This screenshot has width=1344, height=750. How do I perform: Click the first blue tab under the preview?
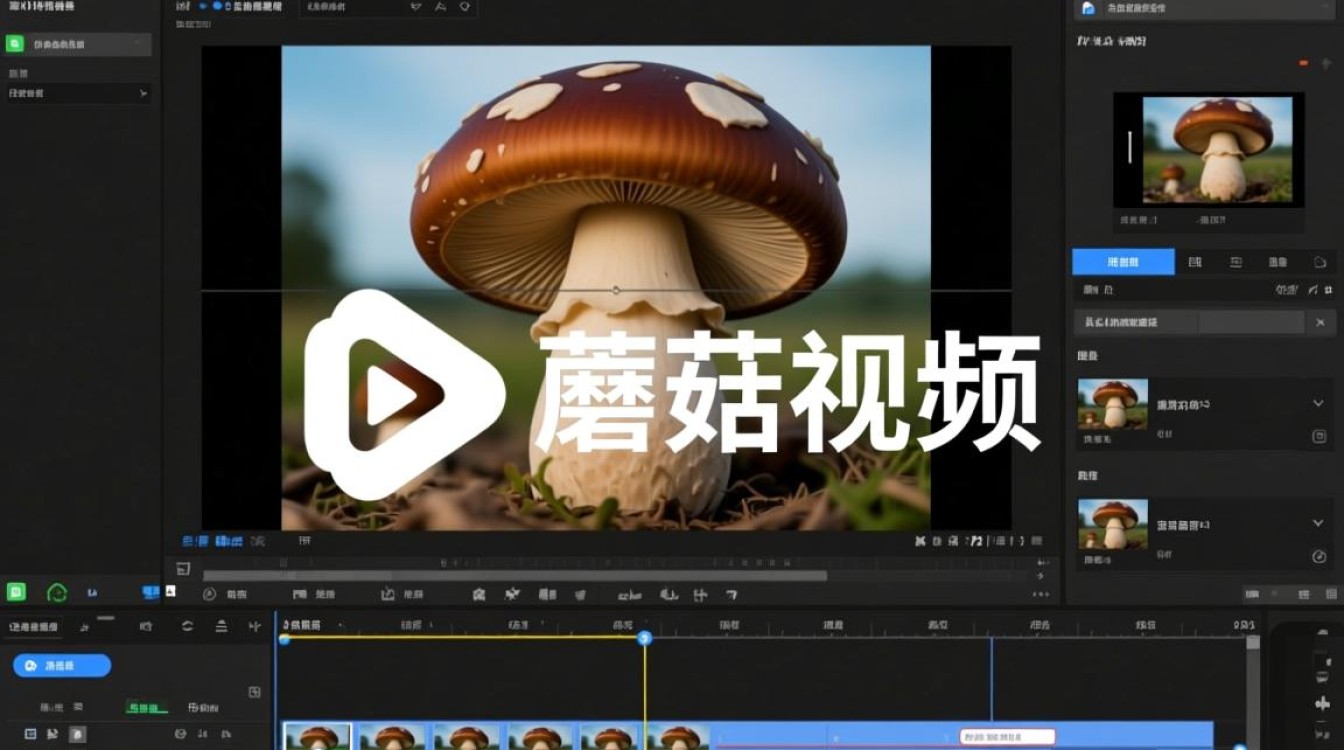194,541
